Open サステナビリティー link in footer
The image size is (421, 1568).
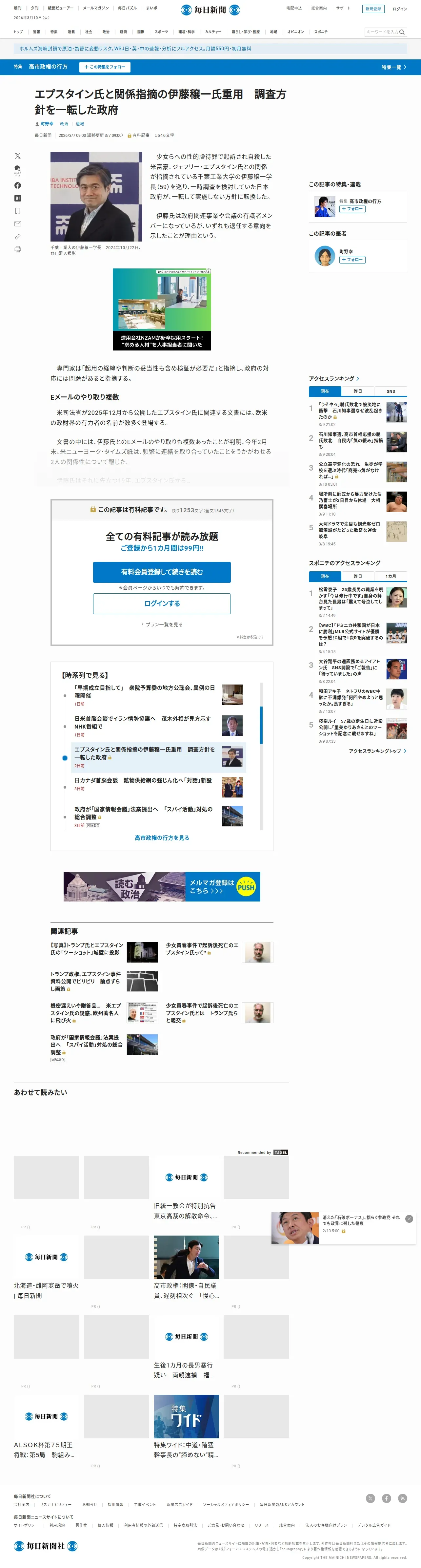[x=55, y=1505]
